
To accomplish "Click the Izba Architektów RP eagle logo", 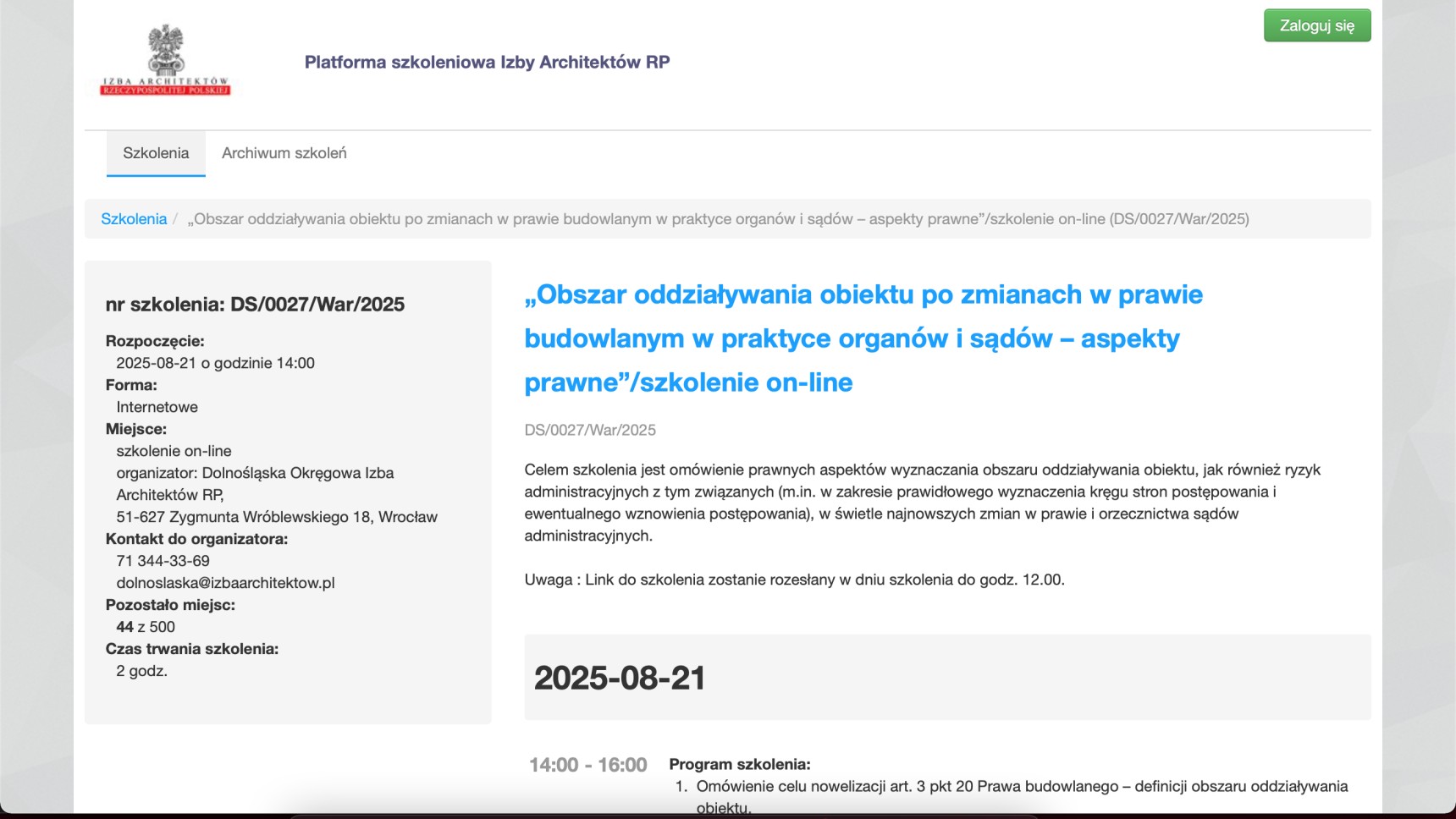I will [x=166, y=60].
